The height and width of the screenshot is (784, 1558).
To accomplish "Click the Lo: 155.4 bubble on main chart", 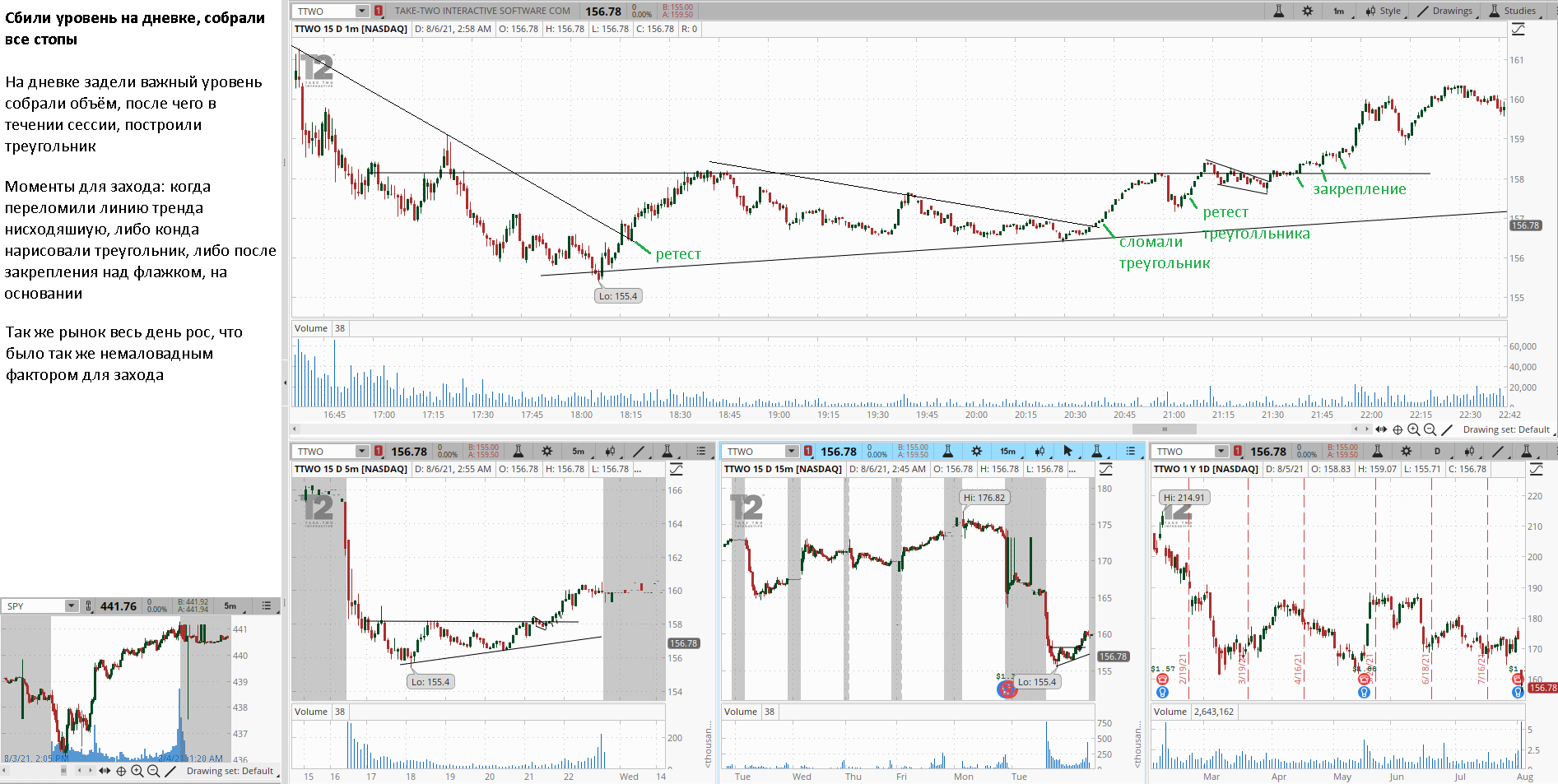I will 618,296.
